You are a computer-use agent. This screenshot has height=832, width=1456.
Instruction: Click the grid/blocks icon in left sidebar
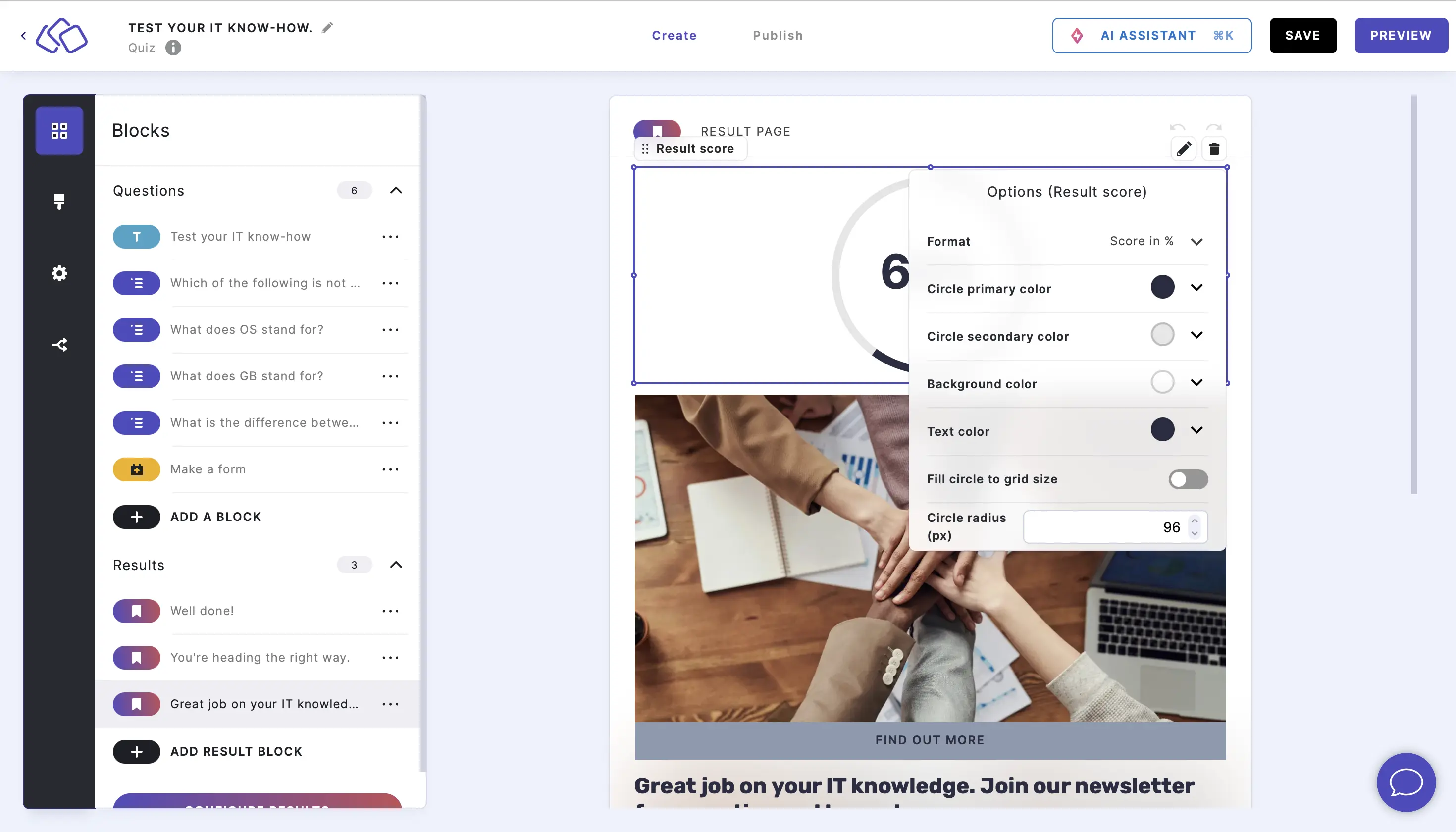[x=59, y=130]
